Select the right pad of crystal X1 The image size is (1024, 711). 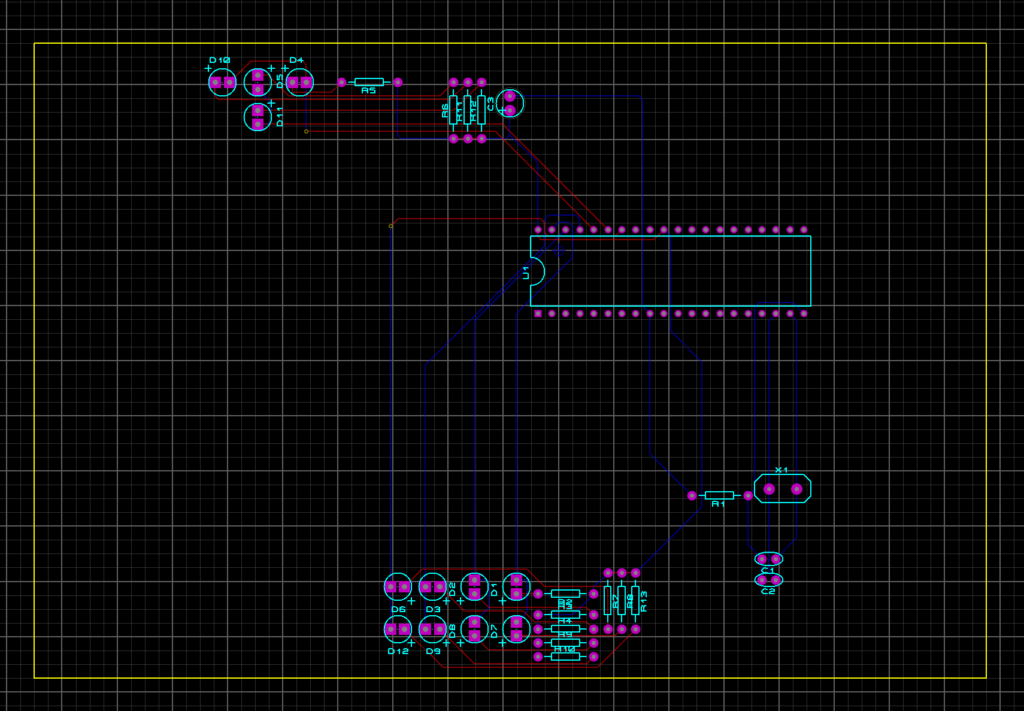(796, 489)
